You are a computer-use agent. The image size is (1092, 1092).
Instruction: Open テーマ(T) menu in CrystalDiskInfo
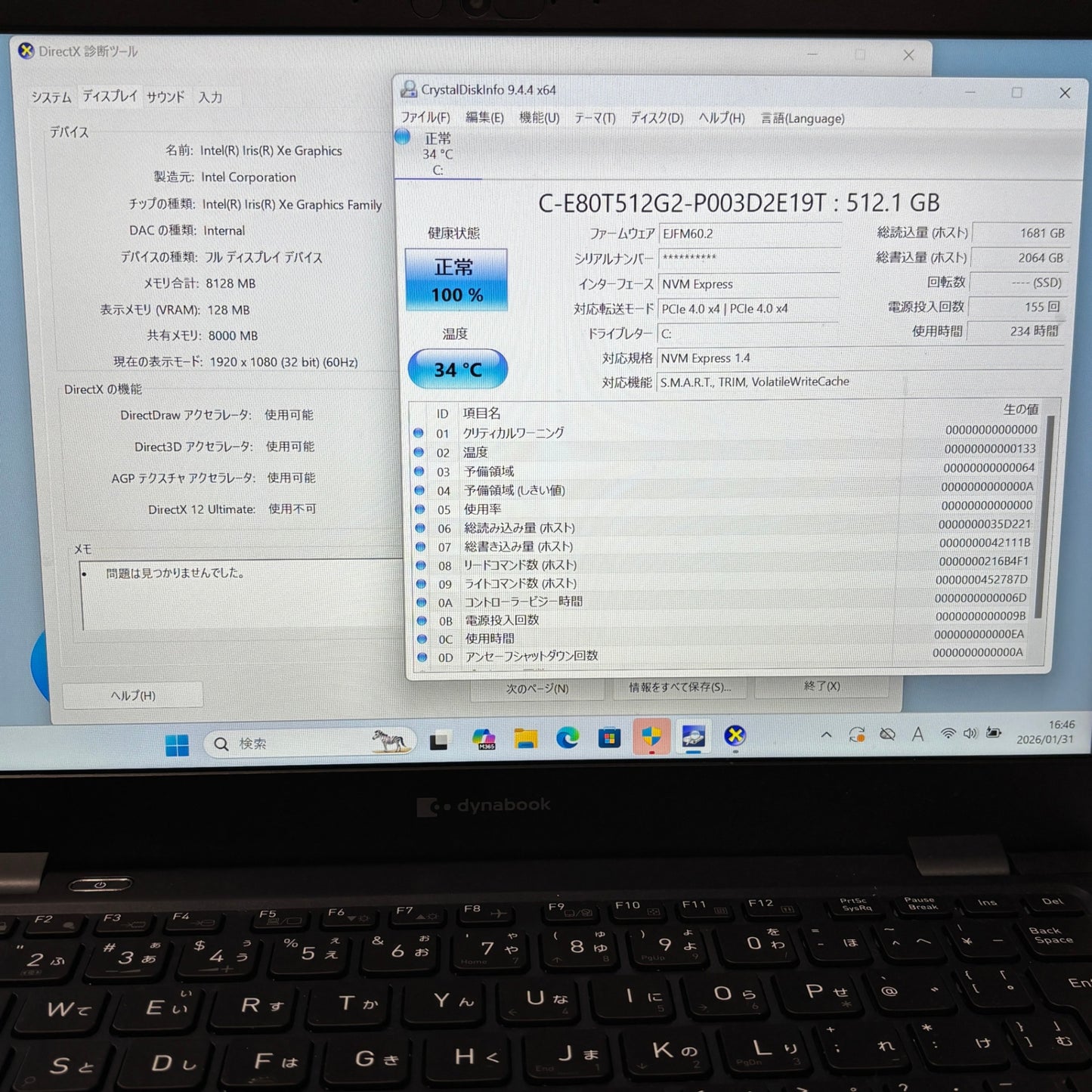[595, 118]
